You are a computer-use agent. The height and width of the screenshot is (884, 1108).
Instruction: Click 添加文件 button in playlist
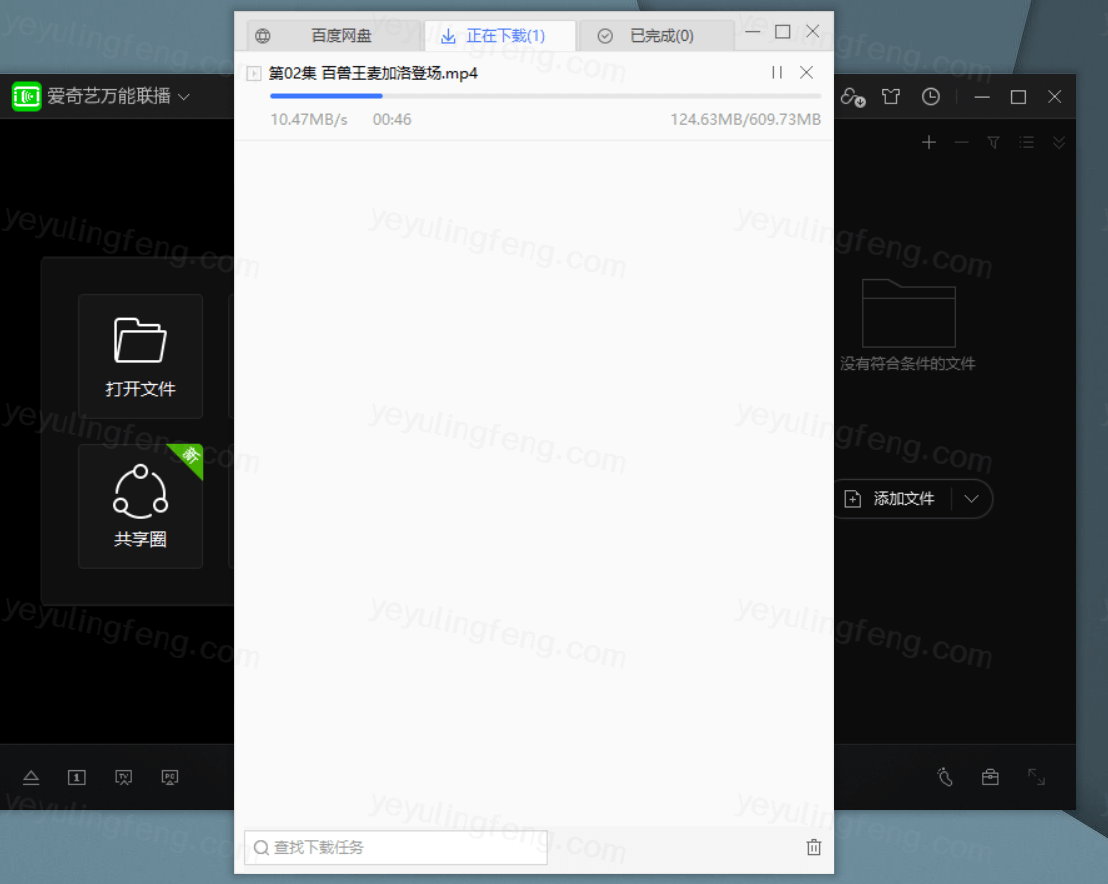pos(892,499)
